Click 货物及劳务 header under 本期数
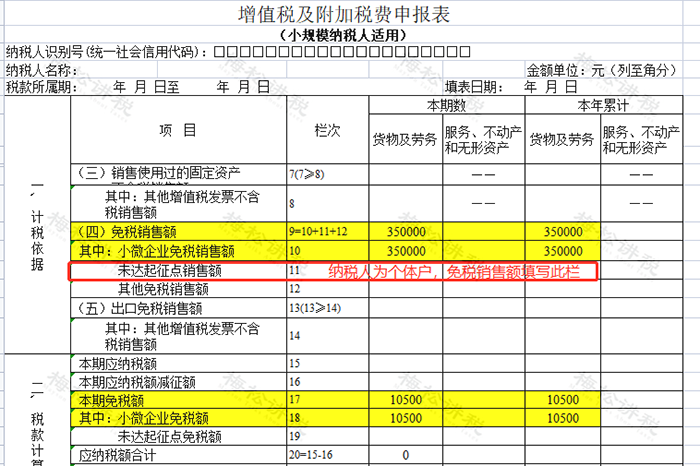The width and height of the screenshot is (700, 466). 405,139
